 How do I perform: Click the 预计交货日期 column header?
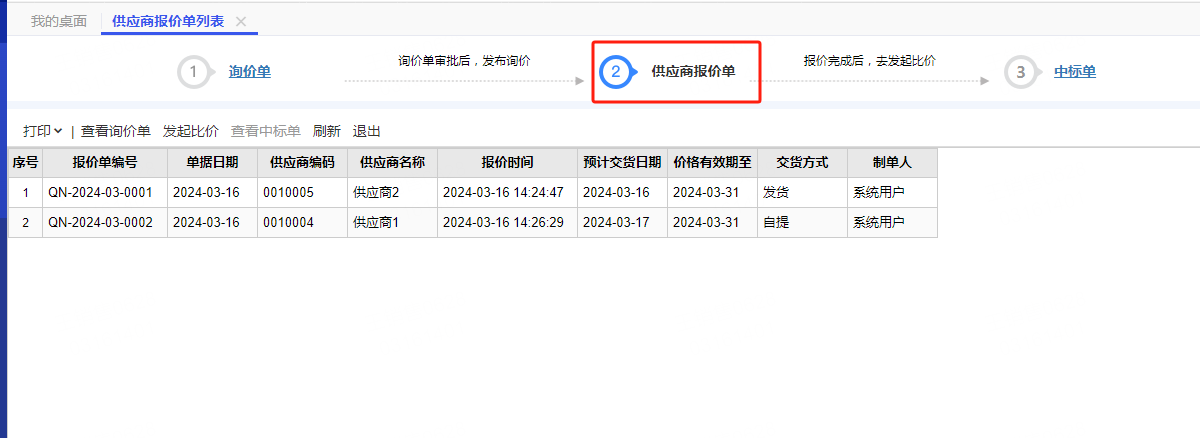[x=622, y=162]
